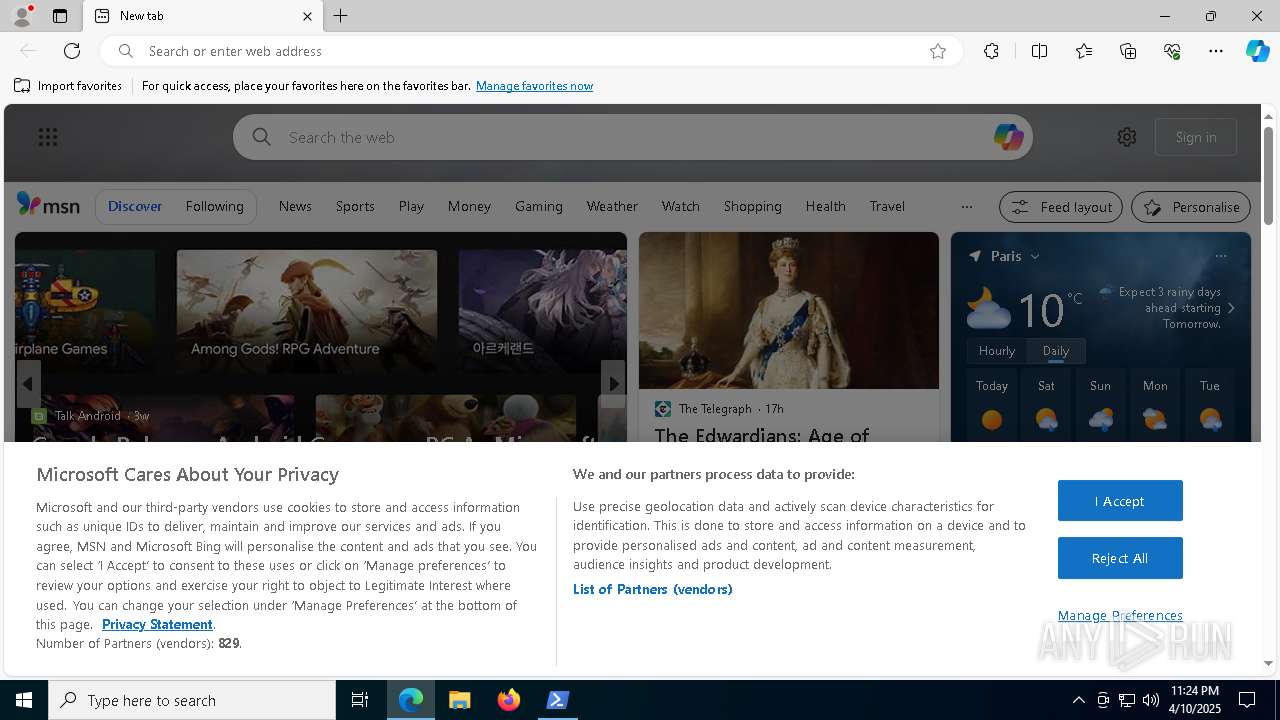This screenshot has height=720, width=1280.
Task: Open the Health menu item
Action: click(825, 206)
